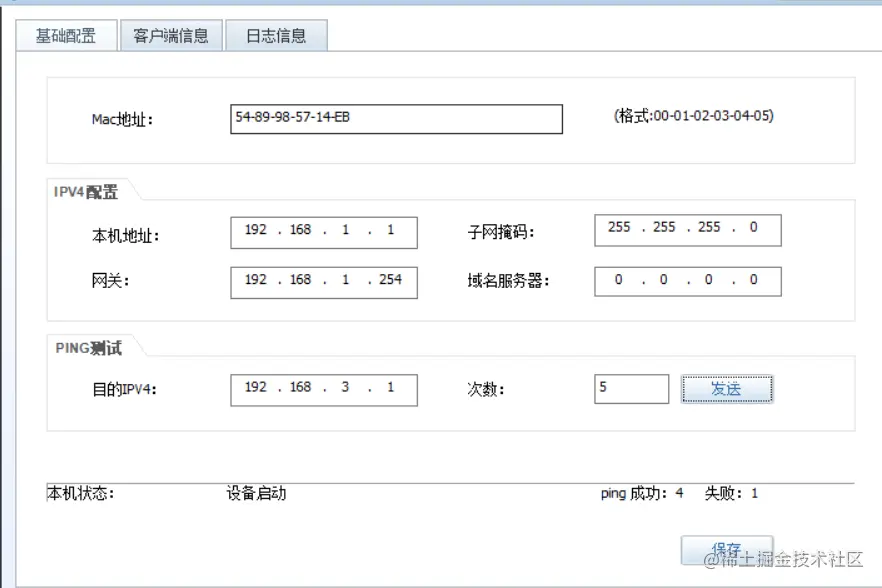Click the 失败: 1 status text

732,493
